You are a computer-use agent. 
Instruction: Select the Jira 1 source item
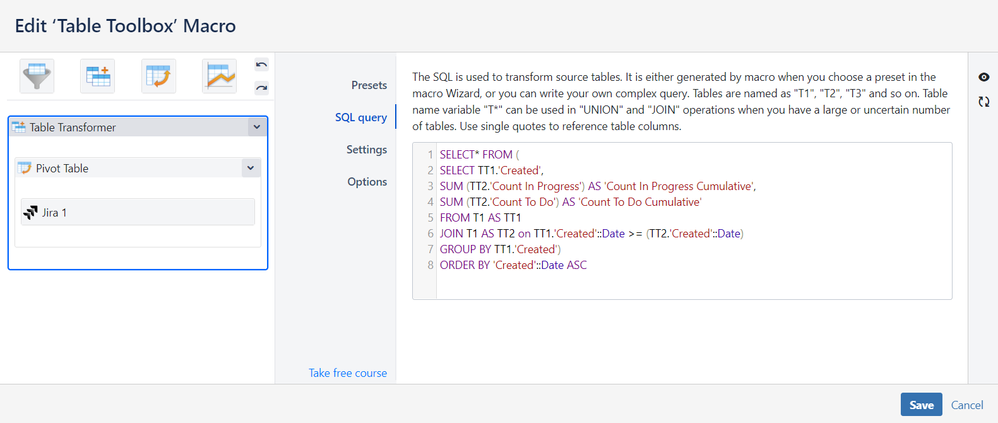pos(138,212)
